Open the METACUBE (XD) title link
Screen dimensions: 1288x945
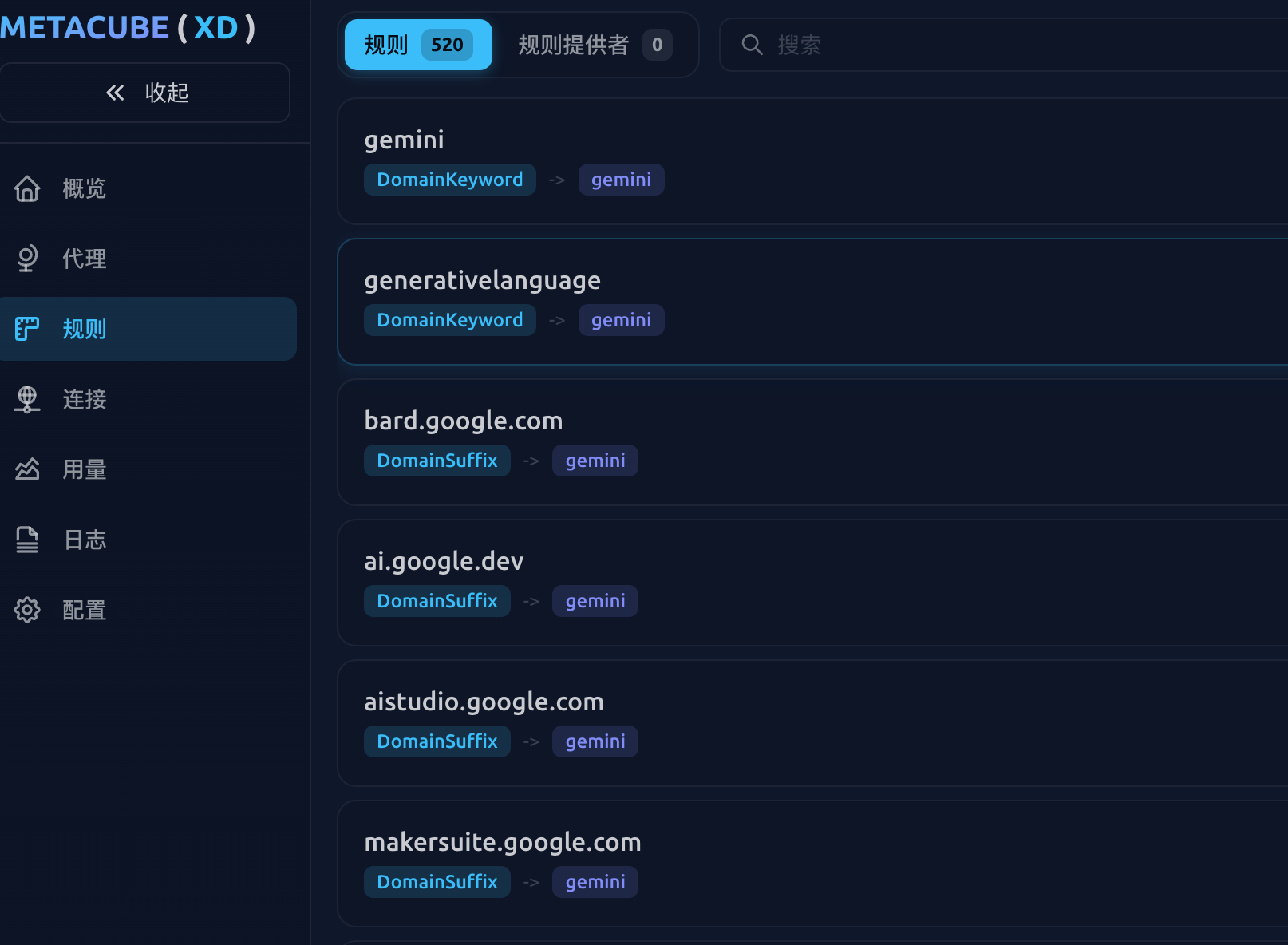[128, 28]
